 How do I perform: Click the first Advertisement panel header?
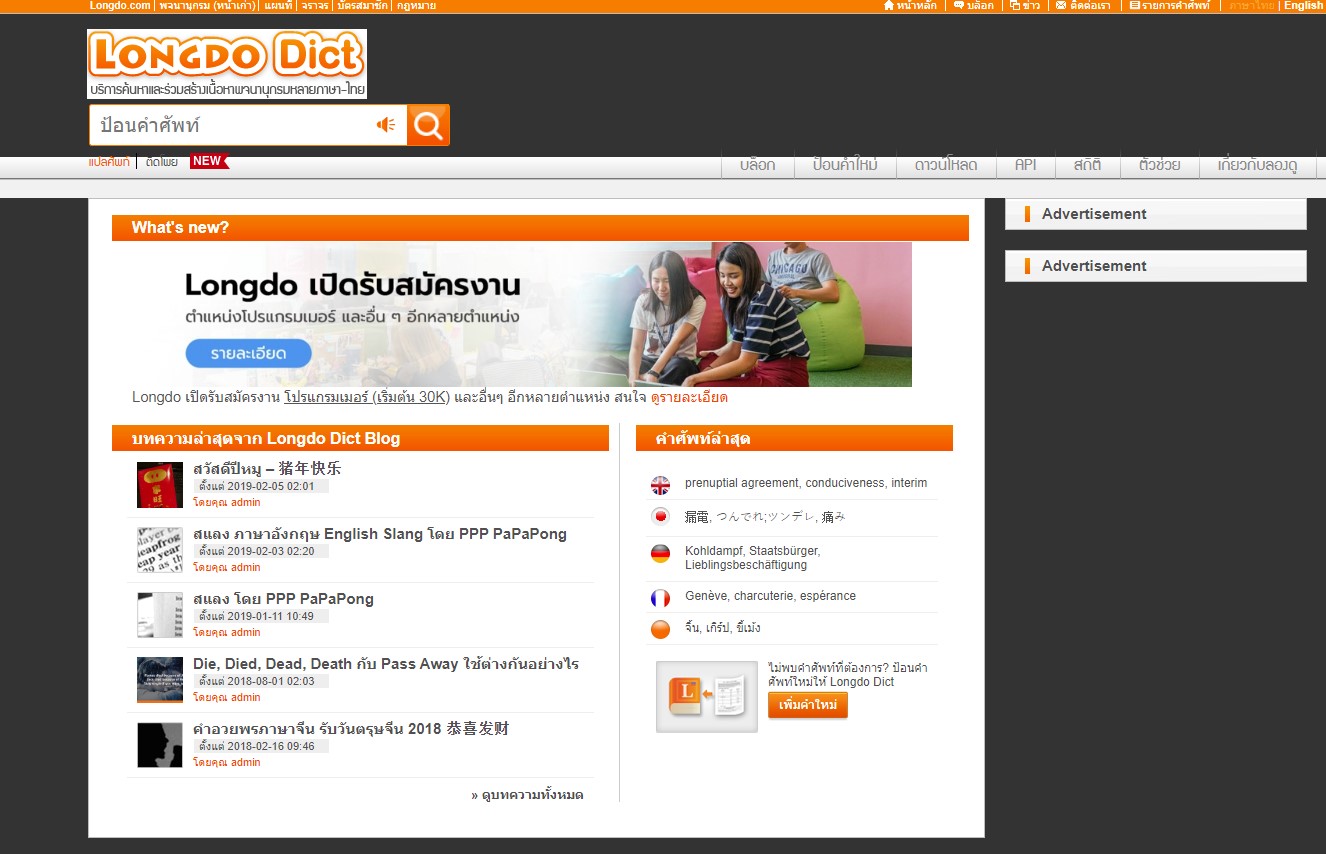pos(1156,214)
